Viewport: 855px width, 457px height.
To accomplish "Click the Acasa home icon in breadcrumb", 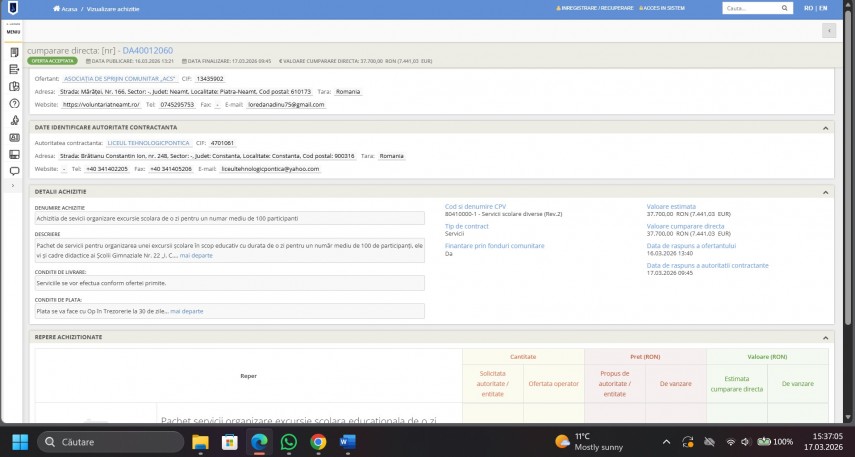I will click(x=56, y=9).
